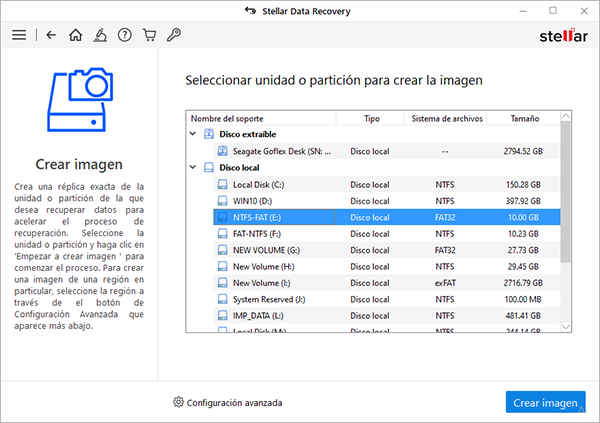Open the key activation icon
The image size is (600, 423).
173,34
